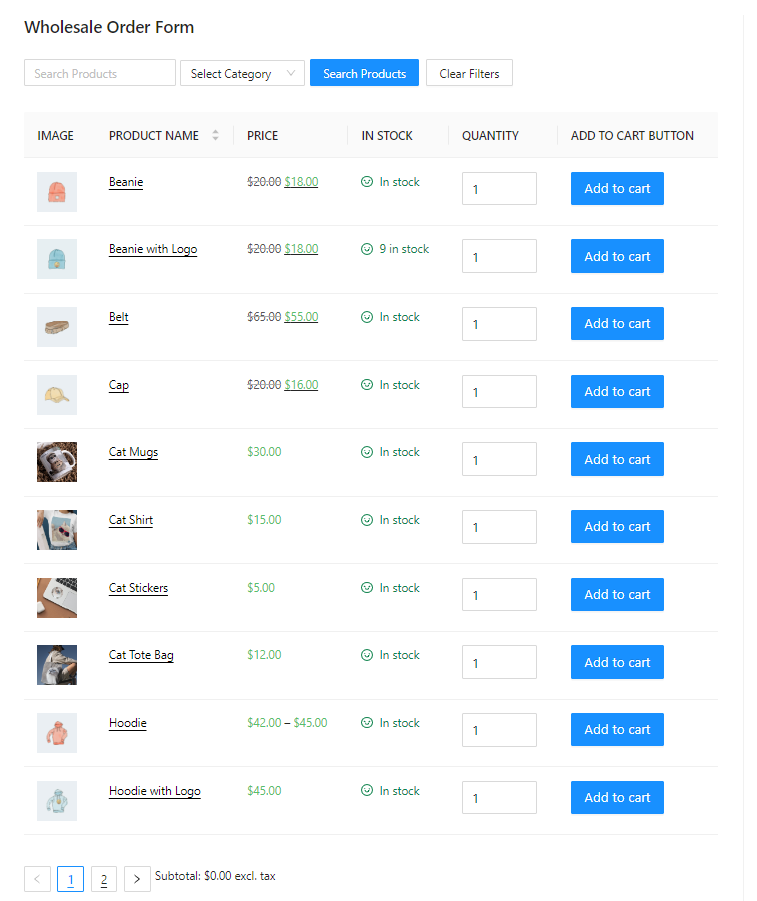757x901 pixels.
Task: Click the next page arrow icon
Action: pyautogui.click(x=137, y=879)
